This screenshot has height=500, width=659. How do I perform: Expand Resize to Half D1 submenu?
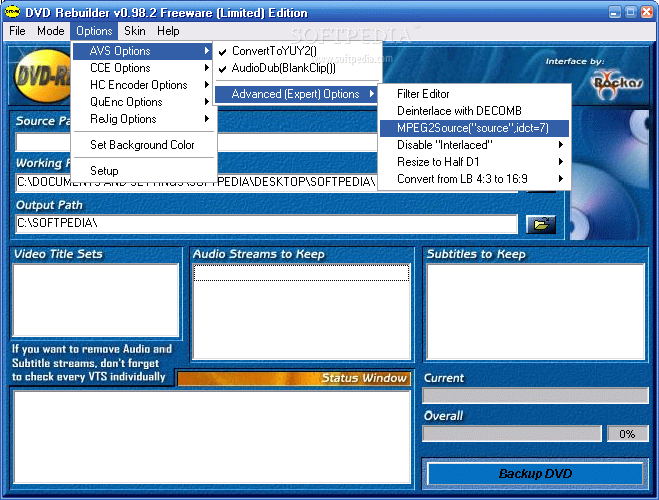point(474,162)
